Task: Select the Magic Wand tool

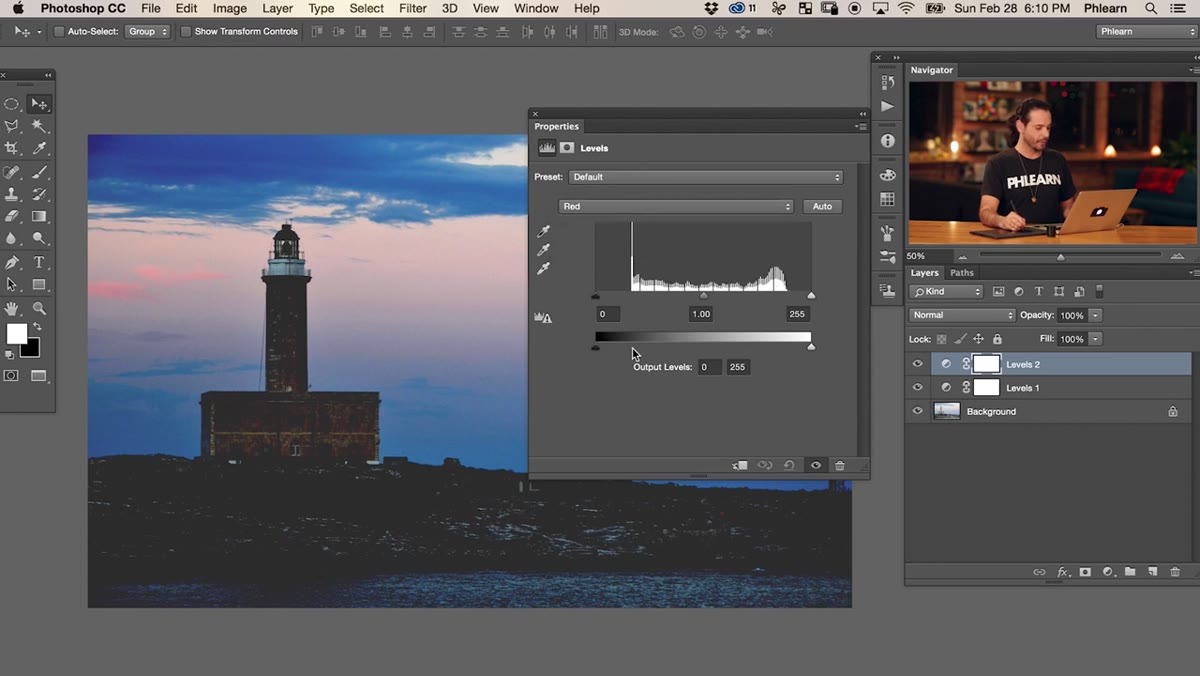Action: tap(39, 126)
